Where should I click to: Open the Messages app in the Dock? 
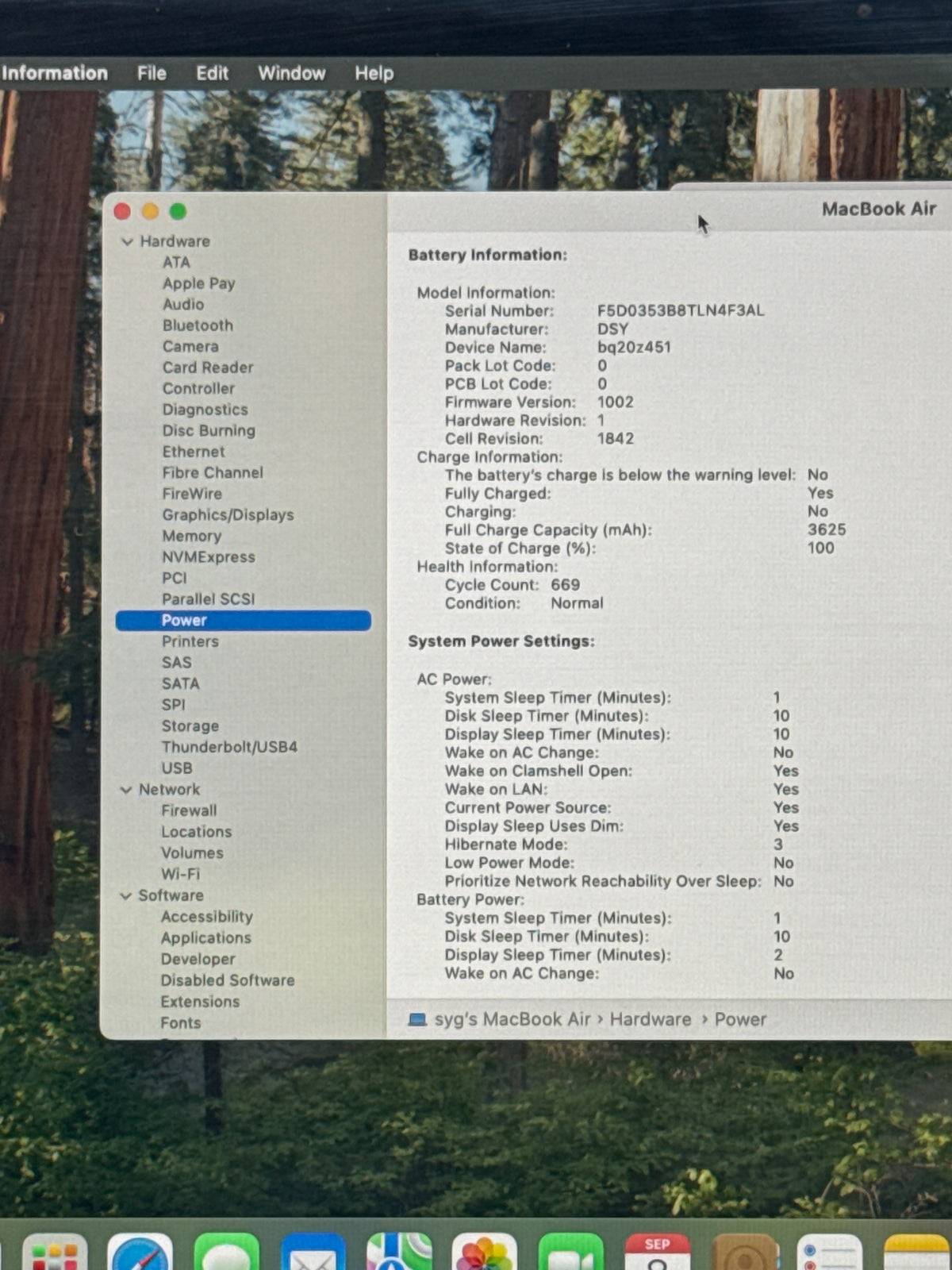point(226,1253)
